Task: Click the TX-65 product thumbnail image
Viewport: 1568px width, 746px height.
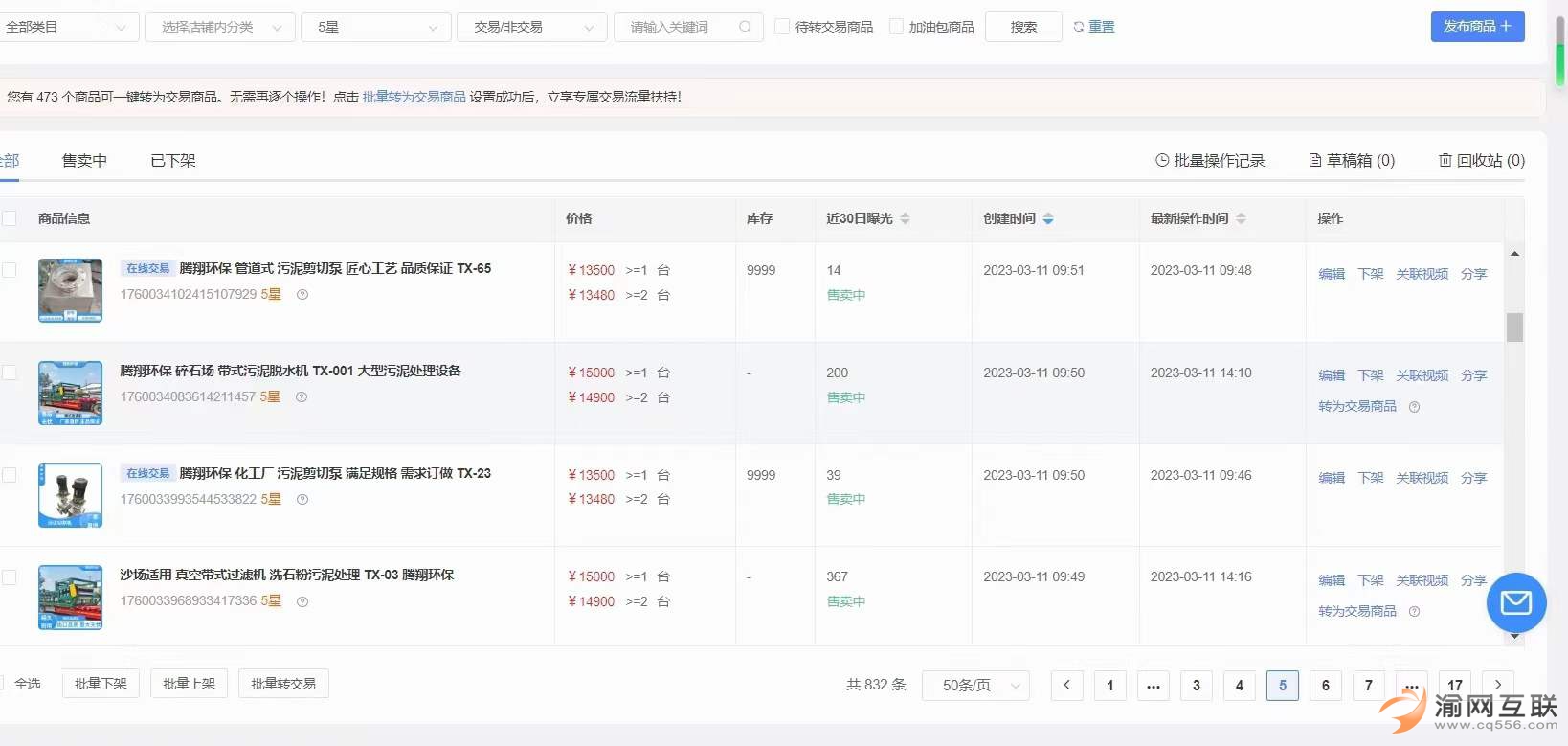Action: click(70, 290)
